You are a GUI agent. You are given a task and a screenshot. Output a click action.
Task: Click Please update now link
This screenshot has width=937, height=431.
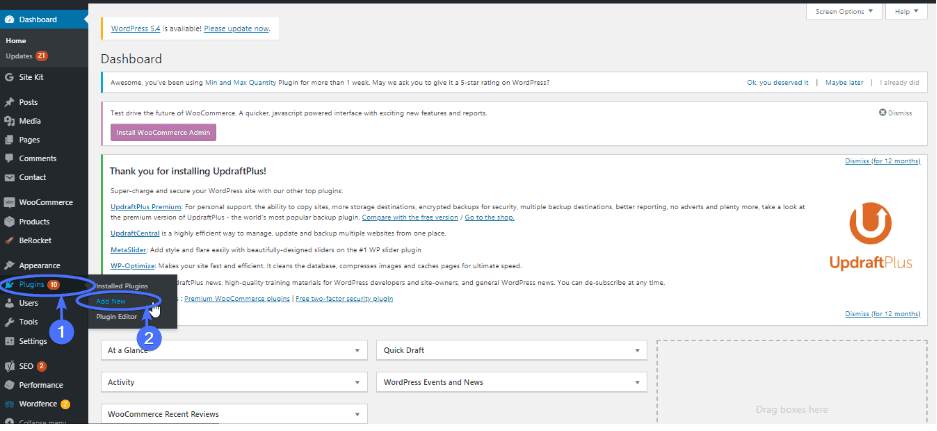click(x=236, y=28)
